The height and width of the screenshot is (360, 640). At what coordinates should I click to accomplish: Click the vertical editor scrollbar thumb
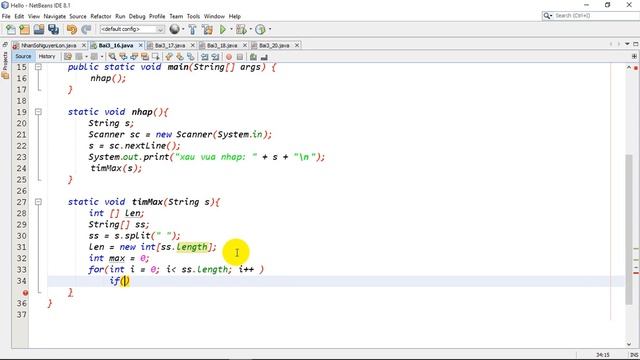(x=629, y=229)
